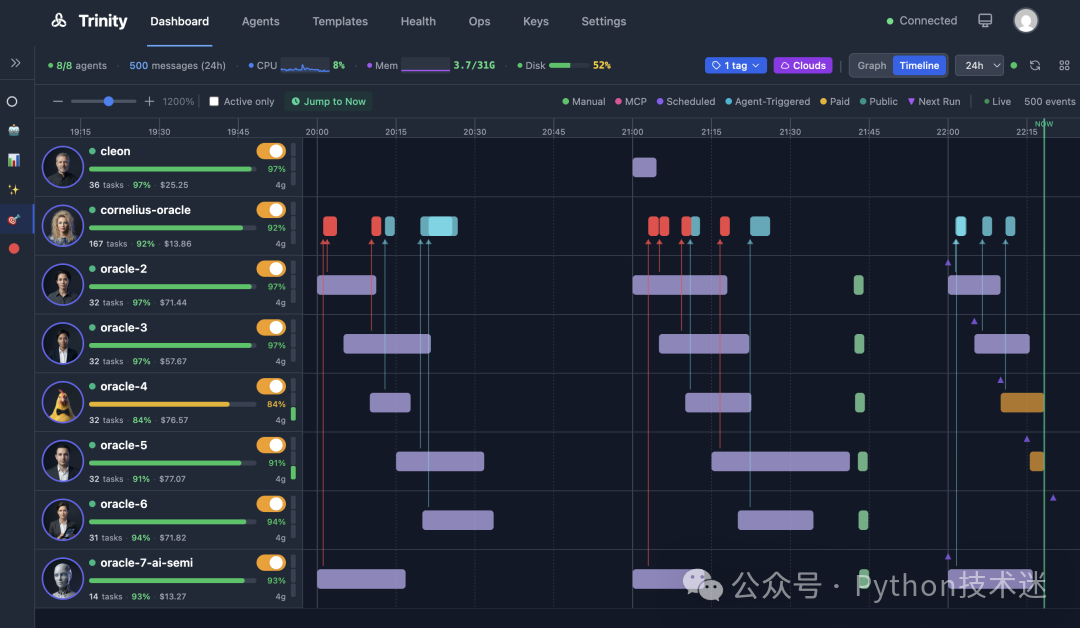This screenshot has width=1080, height=628.
Task: Open the robot face sidebar icon
Action: pos(14,130)
